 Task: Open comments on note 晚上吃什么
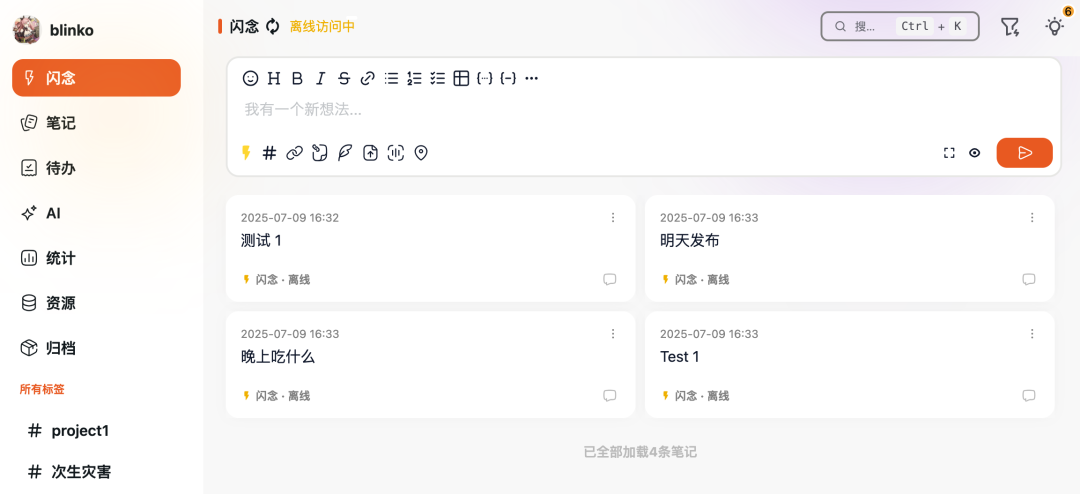[x=610, y=395]
